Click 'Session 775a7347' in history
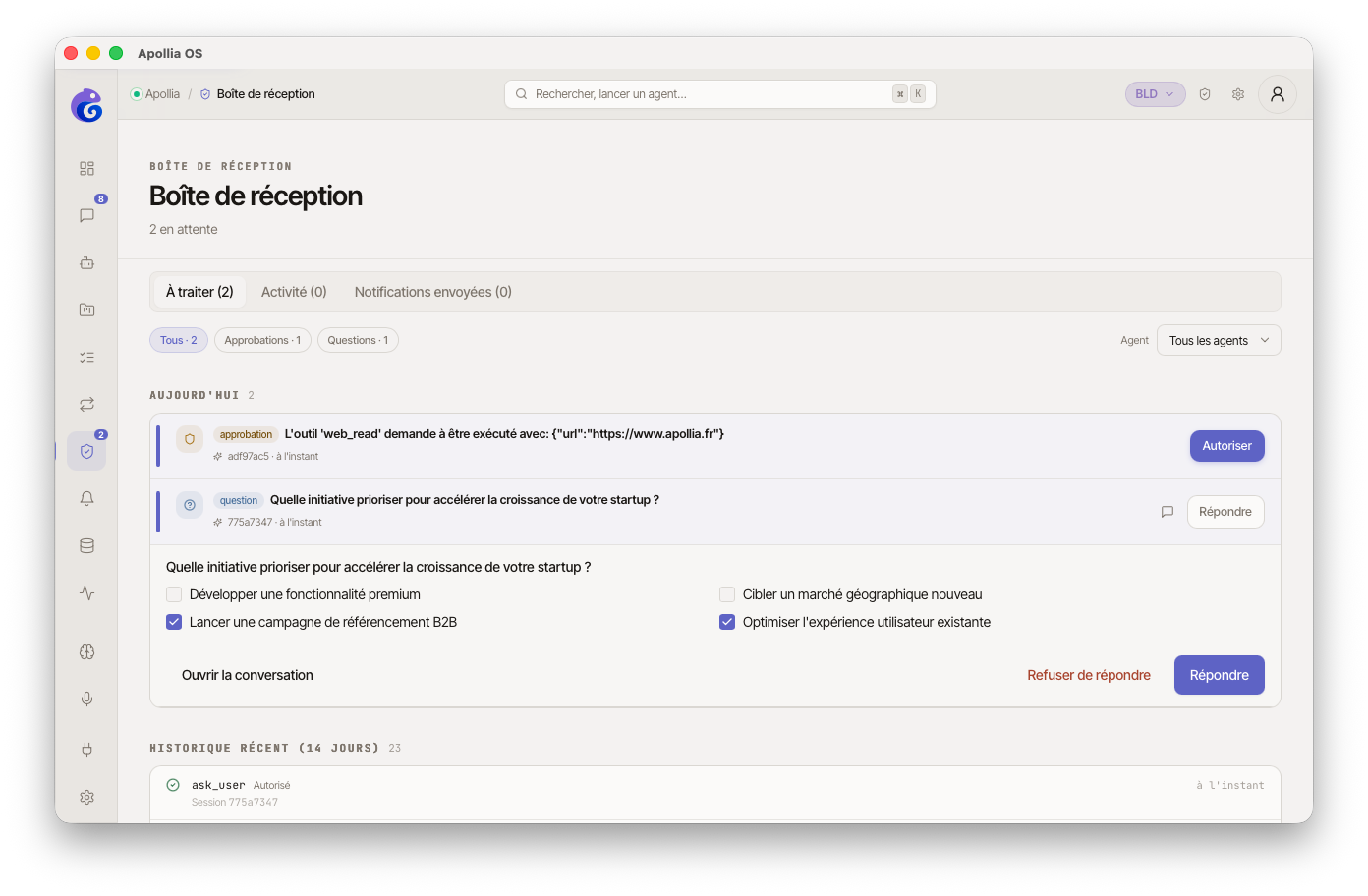 tap(235, 803)
